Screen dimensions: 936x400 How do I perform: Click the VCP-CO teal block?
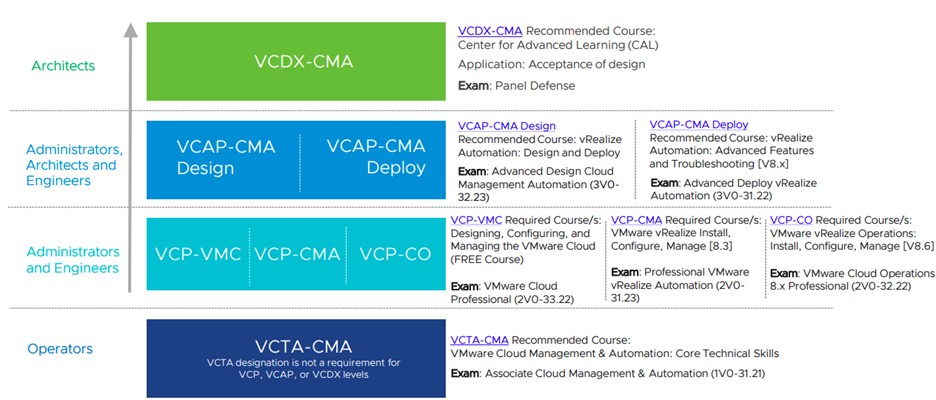(395, 253)
